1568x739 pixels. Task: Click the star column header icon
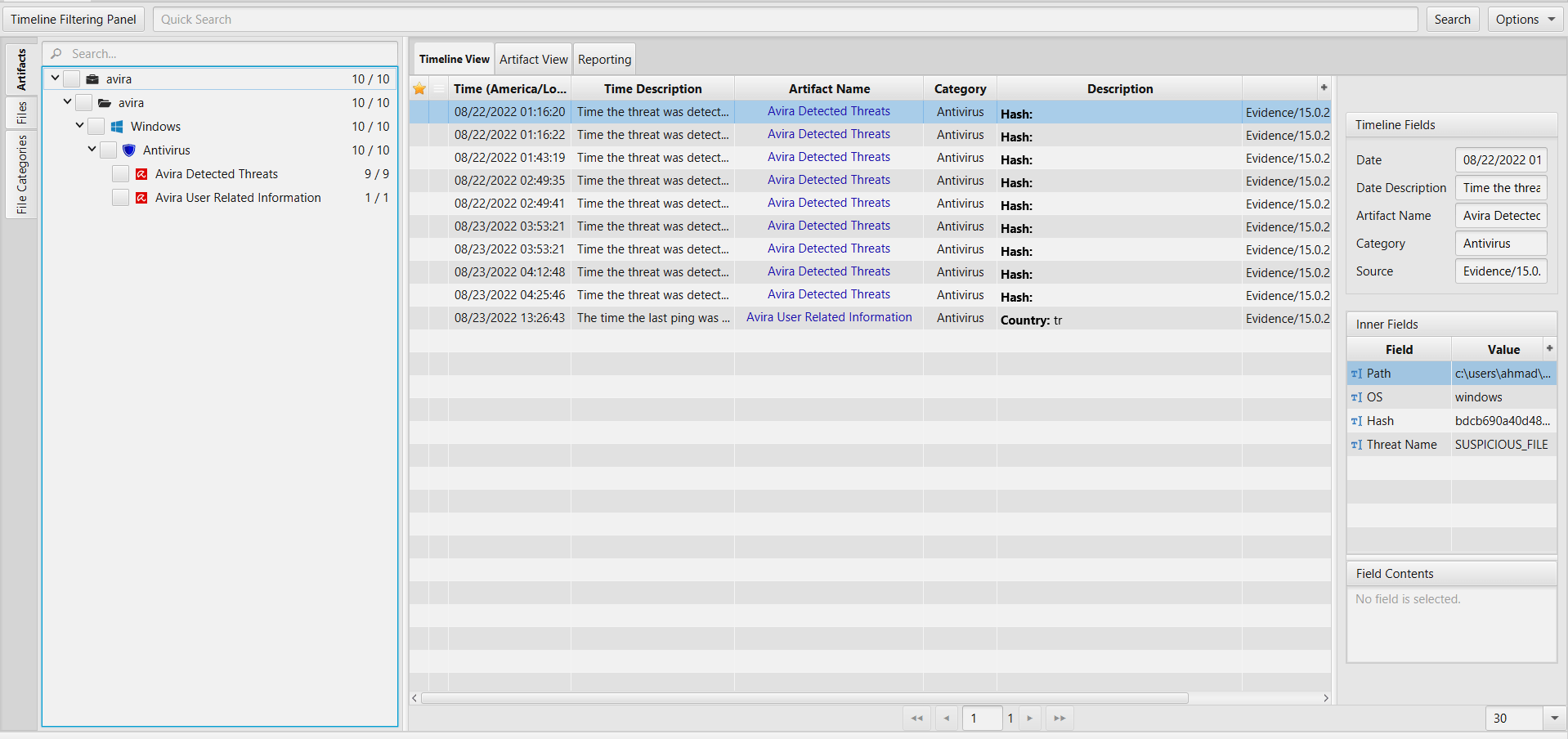419,88
